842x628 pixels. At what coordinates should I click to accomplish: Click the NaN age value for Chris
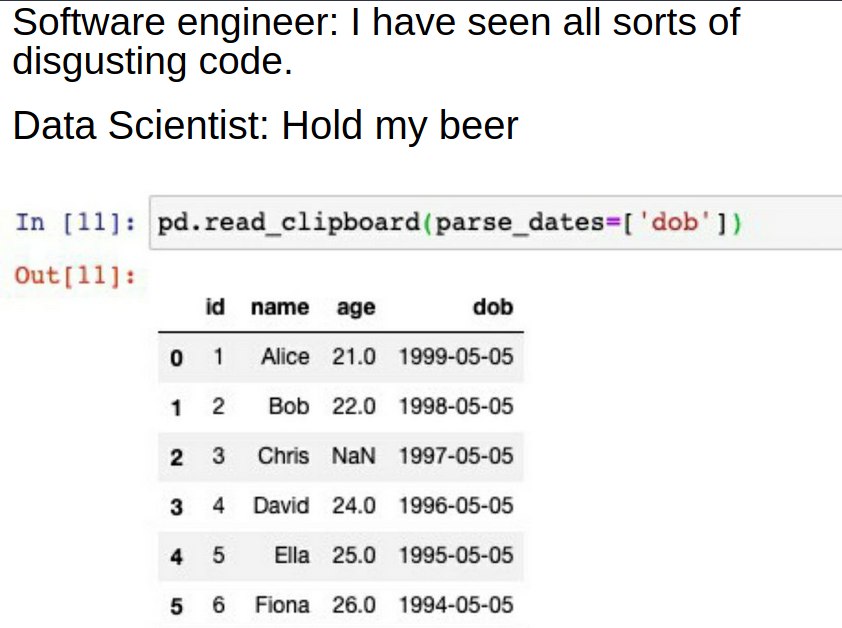coord(353,456)
